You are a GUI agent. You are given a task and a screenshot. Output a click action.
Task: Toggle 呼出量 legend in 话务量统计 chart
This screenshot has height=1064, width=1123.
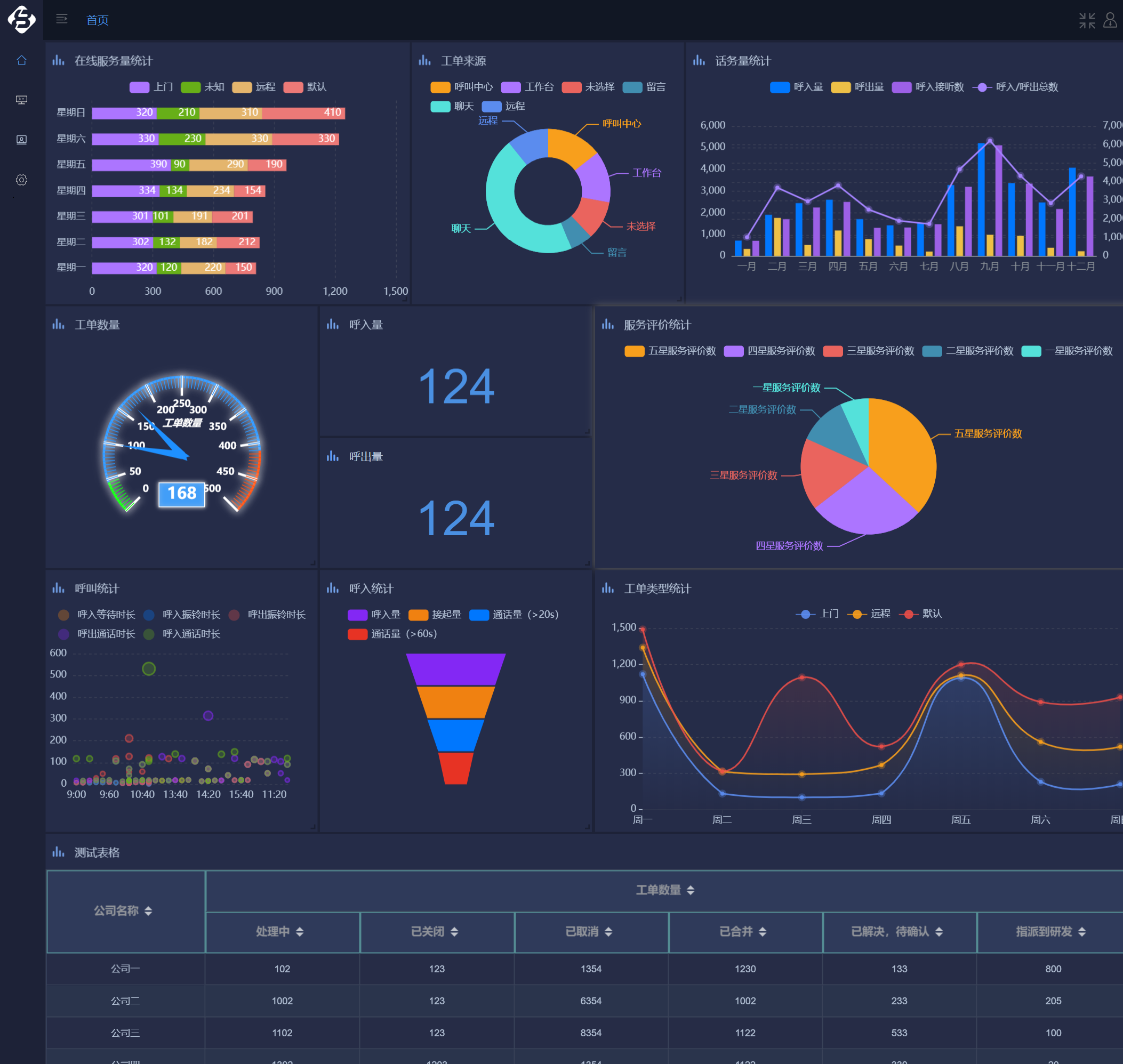pos(857,87)
